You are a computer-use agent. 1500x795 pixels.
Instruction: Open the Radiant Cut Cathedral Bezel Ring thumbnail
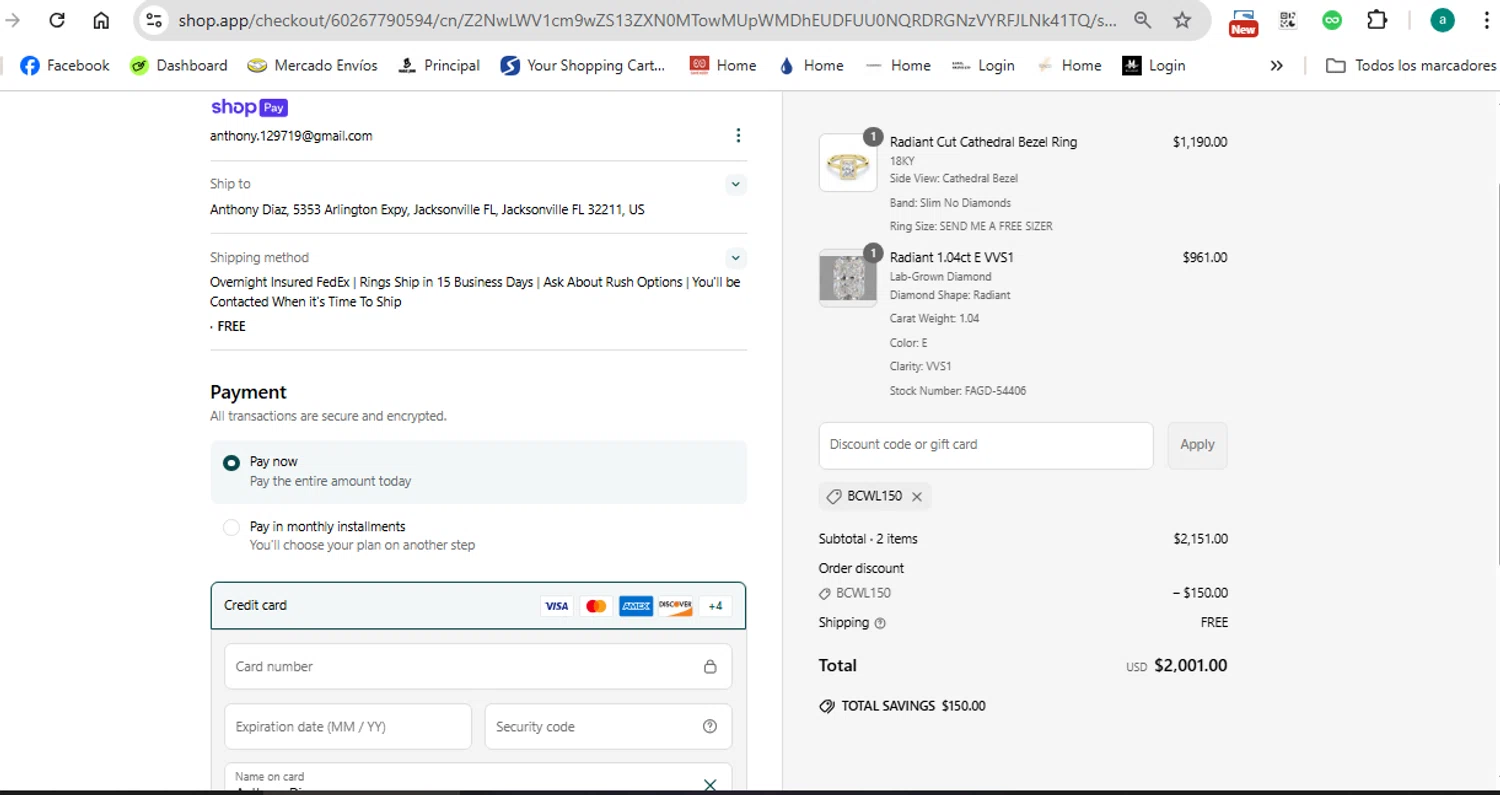pos(848,163)
